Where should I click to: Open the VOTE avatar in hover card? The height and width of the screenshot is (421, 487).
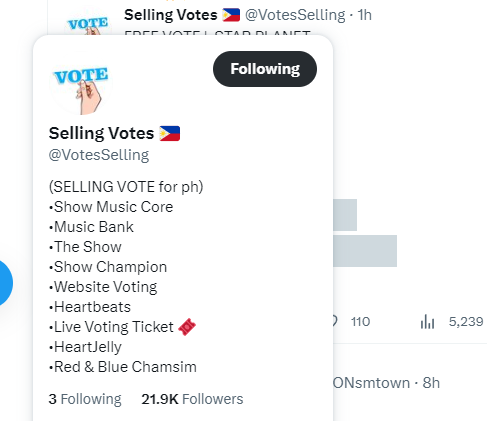81,83
